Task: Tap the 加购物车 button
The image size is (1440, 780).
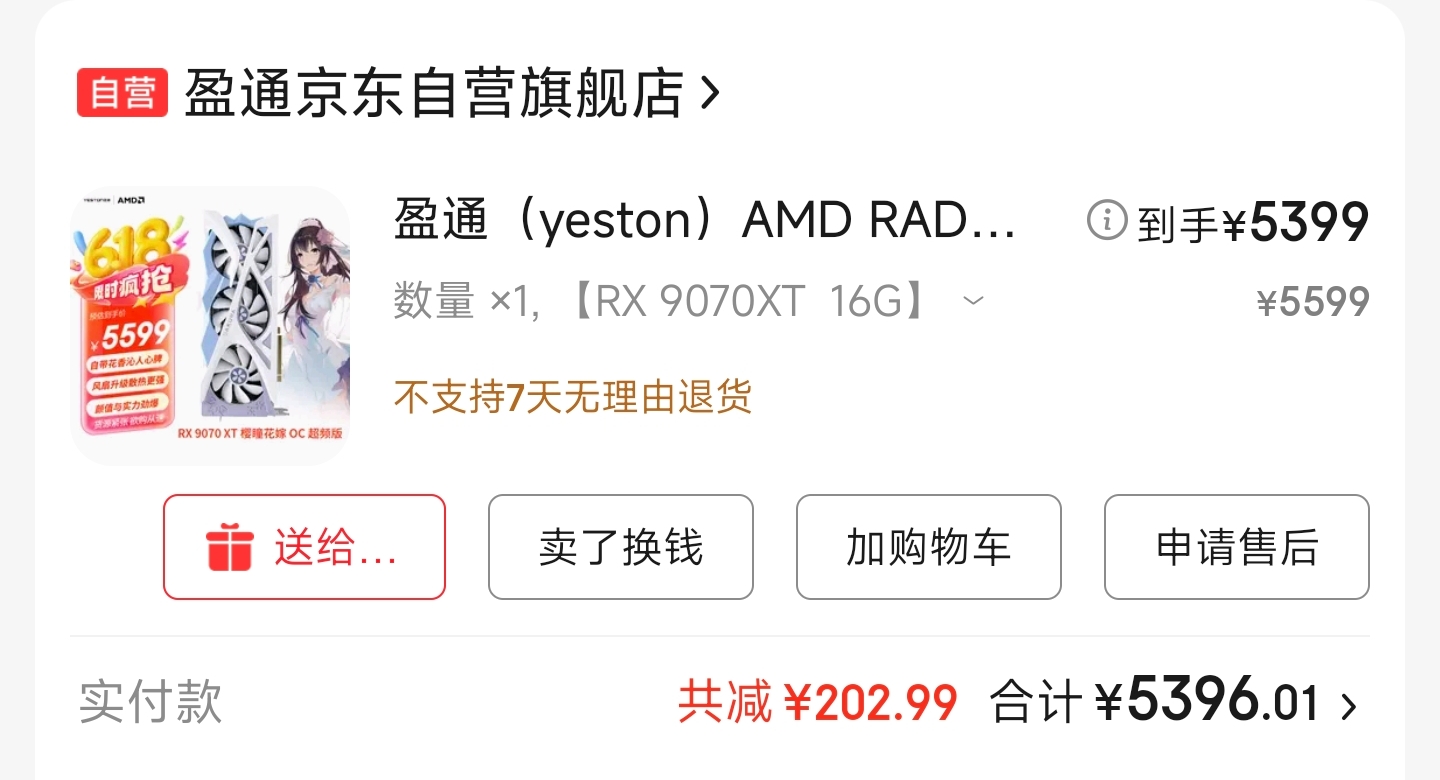Action: (x=929, y=547)
